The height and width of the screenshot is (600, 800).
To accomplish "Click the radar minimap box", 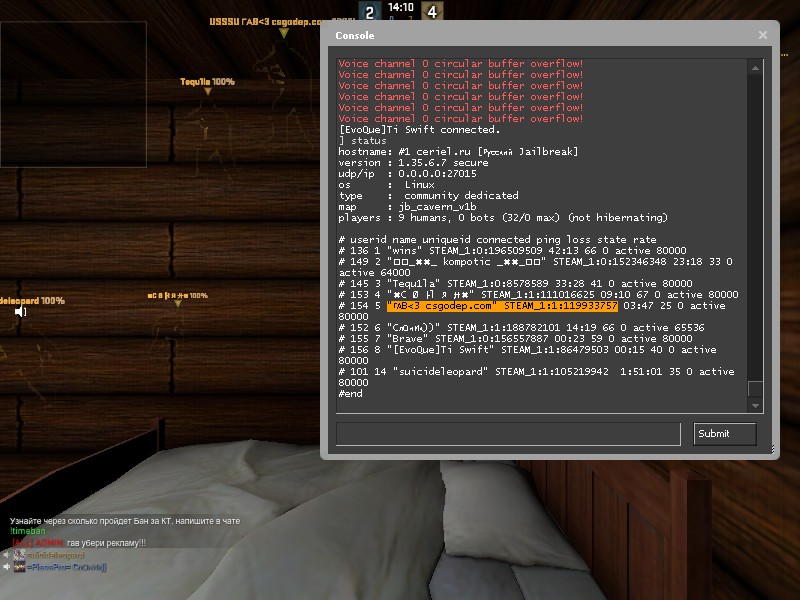I will point(73,82).
